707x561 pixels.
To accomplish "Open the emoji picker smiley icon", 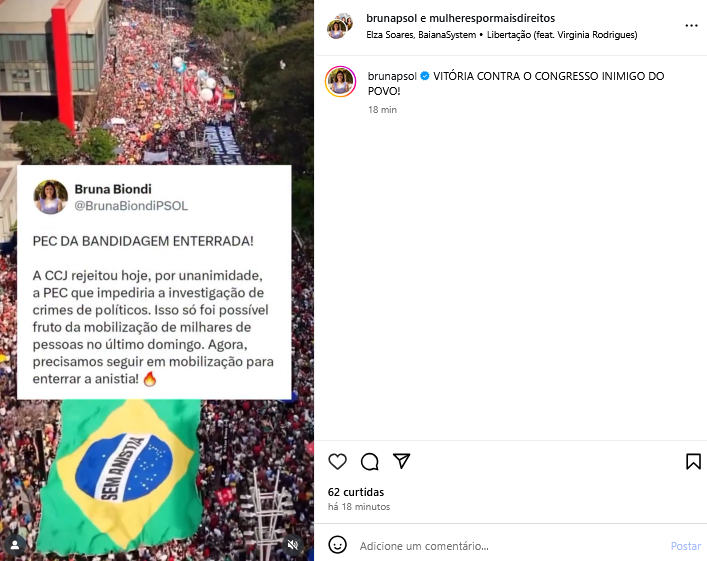I will pyautogui.click(x=337, y=545).
